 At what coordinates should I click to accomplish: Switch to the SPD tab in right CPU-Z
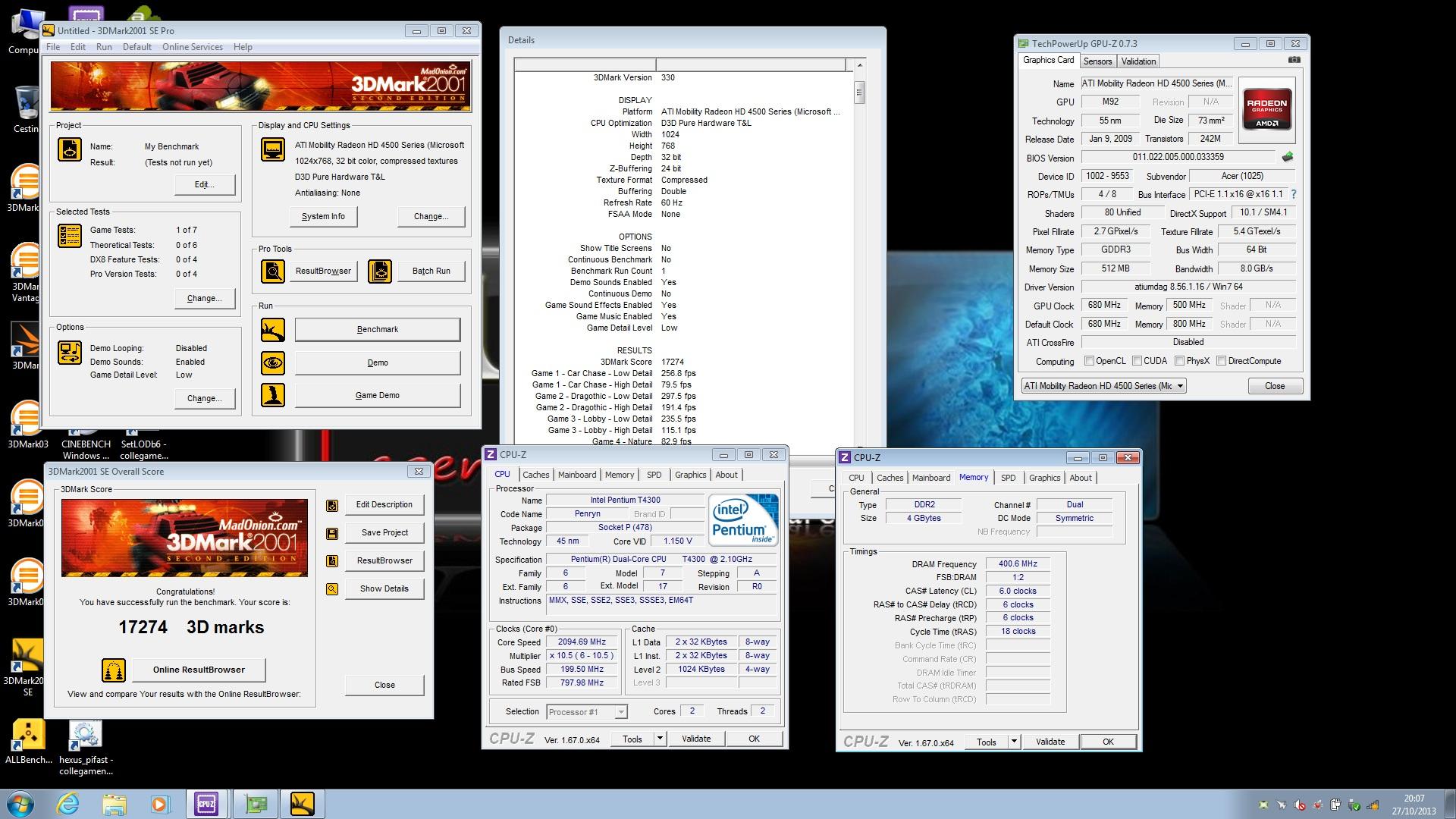[x=1008, y=478]
